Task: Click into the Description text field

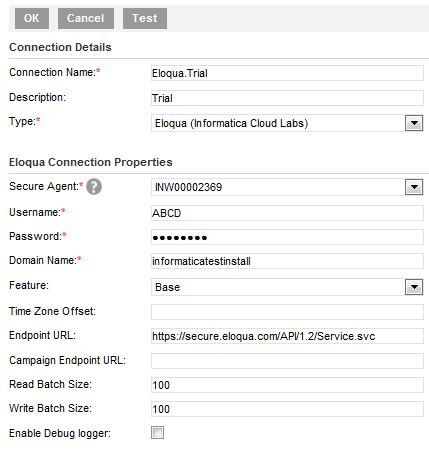Action: click(287, 98)
